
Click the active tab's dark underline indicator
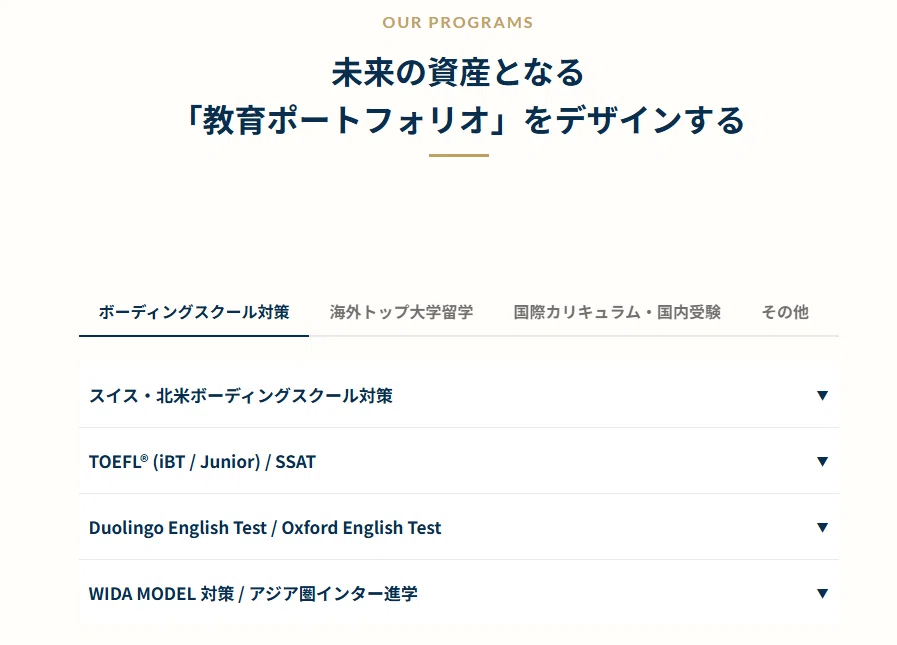point(194,336)
